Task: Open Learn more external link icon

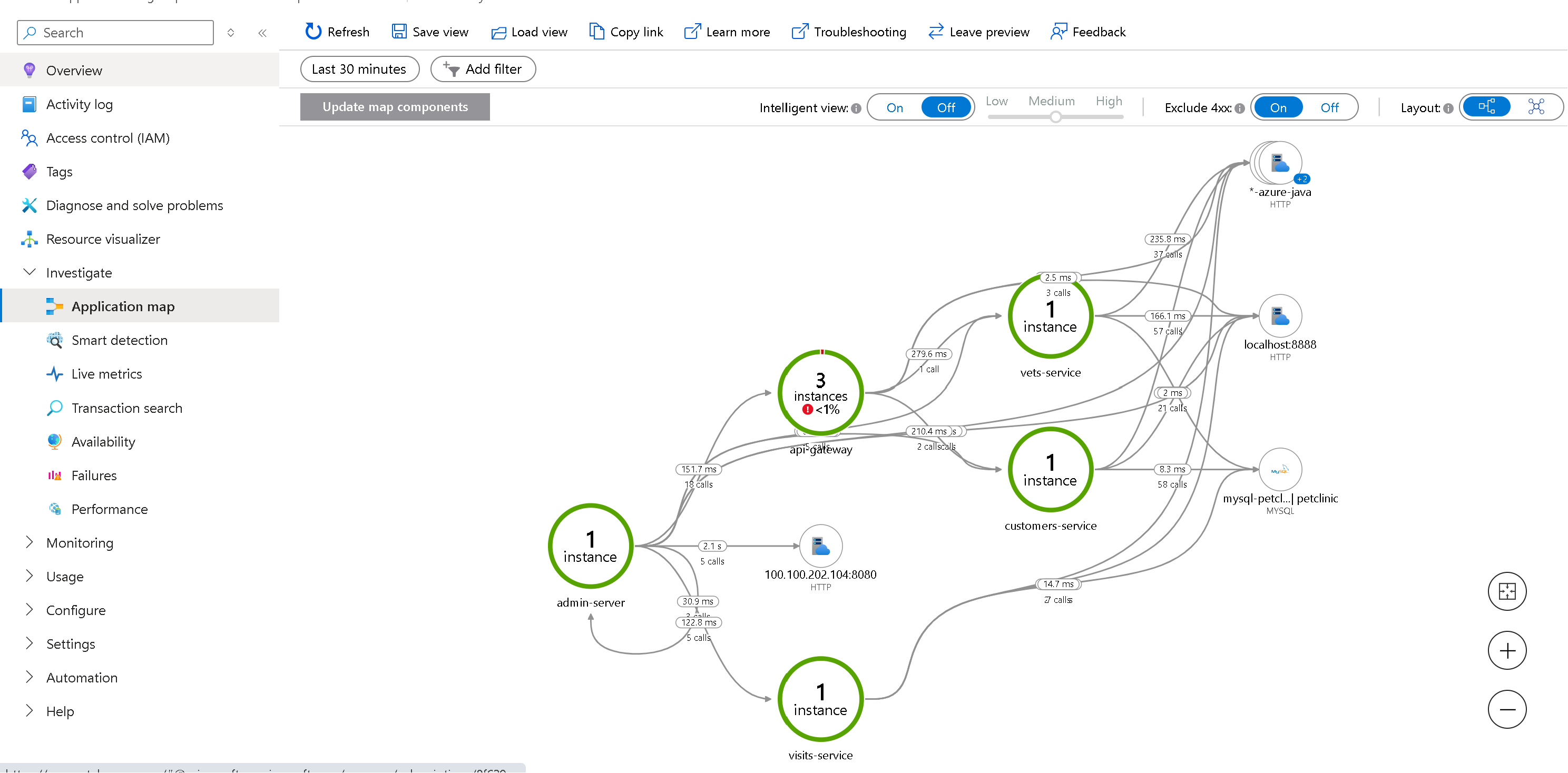Action: click(x=692, y=32)
